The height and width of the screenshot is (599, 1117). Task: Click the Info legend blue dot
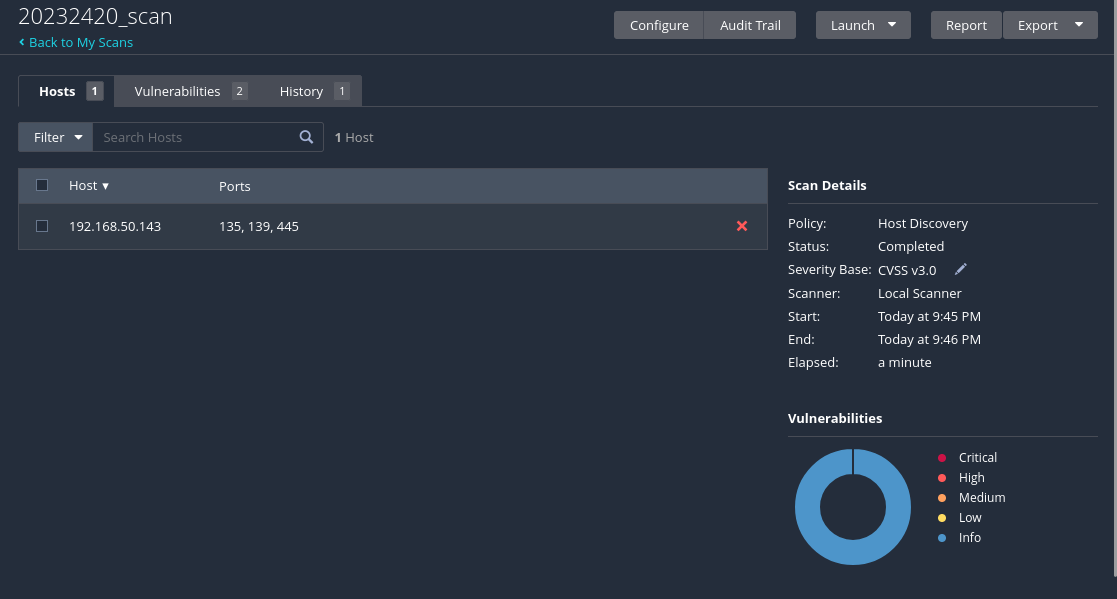(942, 538)
